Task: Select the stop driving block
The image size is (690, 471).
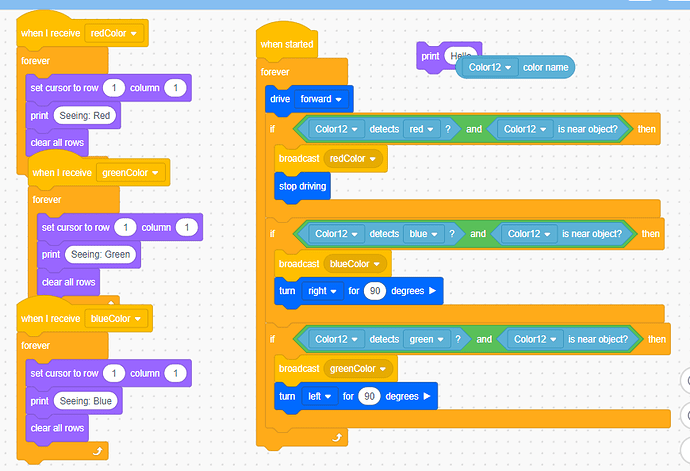Action: (x=302, y=187)
